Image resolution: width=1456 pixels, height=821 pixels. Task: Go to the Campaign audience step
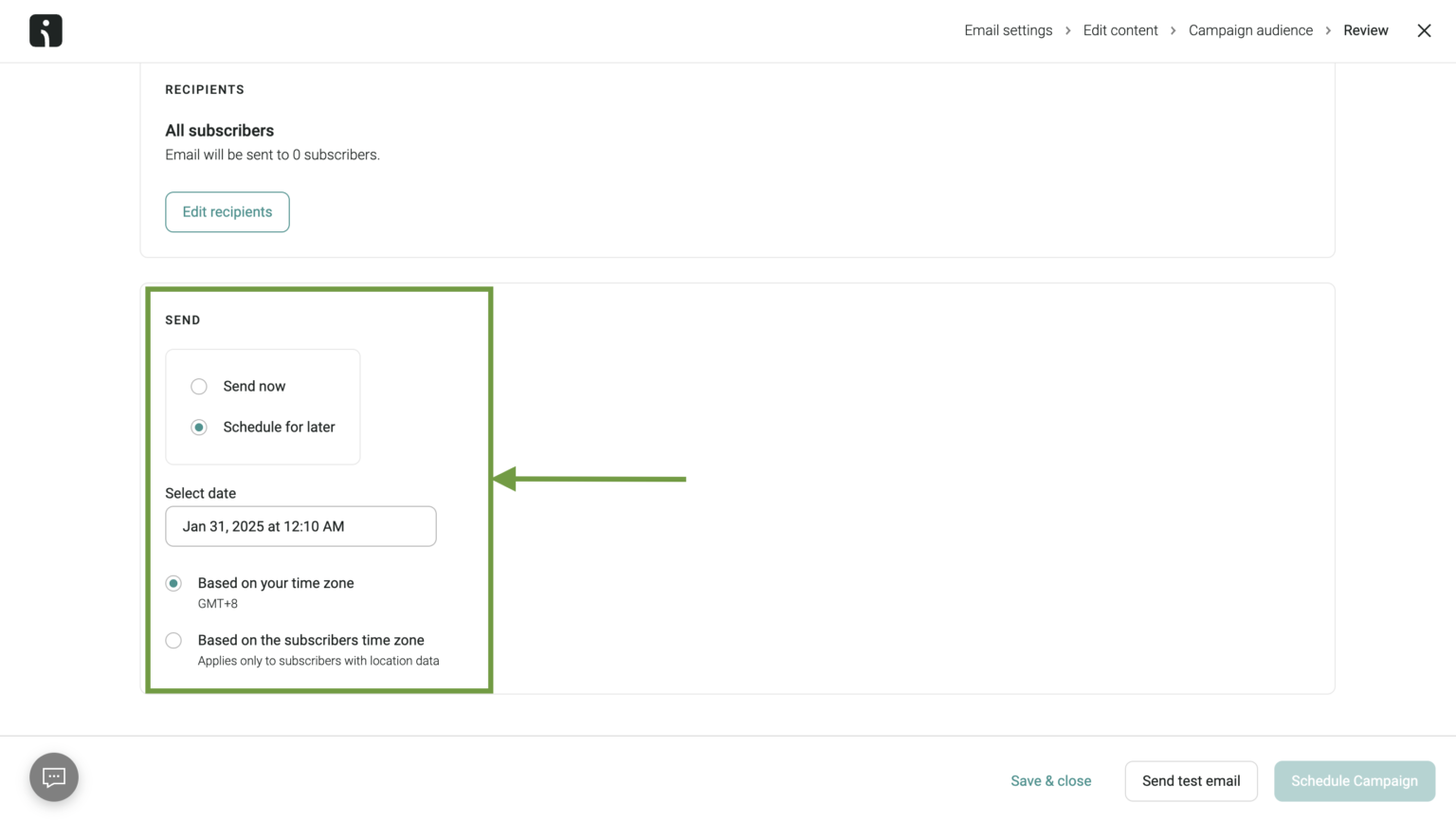[x=1250, y=30]
